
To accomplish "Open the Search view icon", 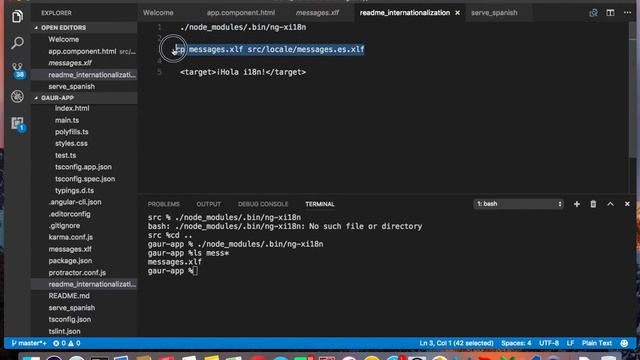I will click(17, 42).
